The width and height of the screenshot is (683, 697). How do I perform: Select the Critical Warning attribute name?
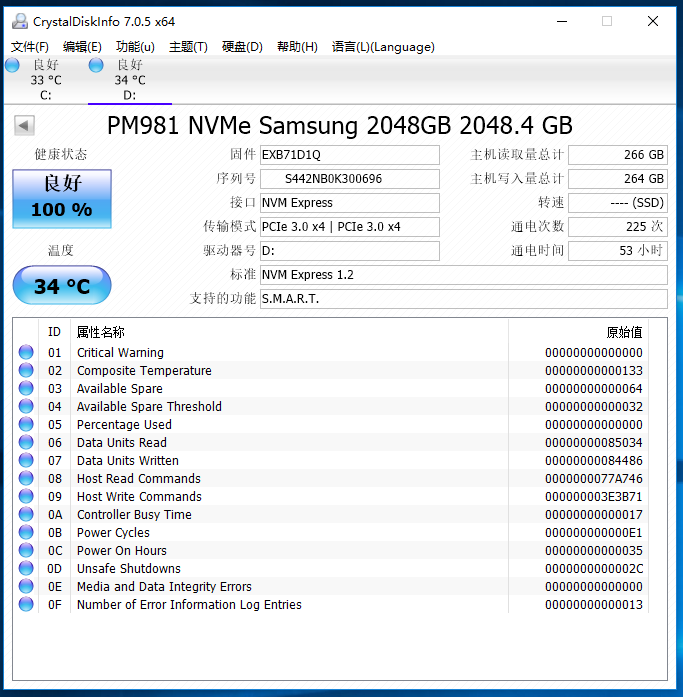[x=120, y=353]
